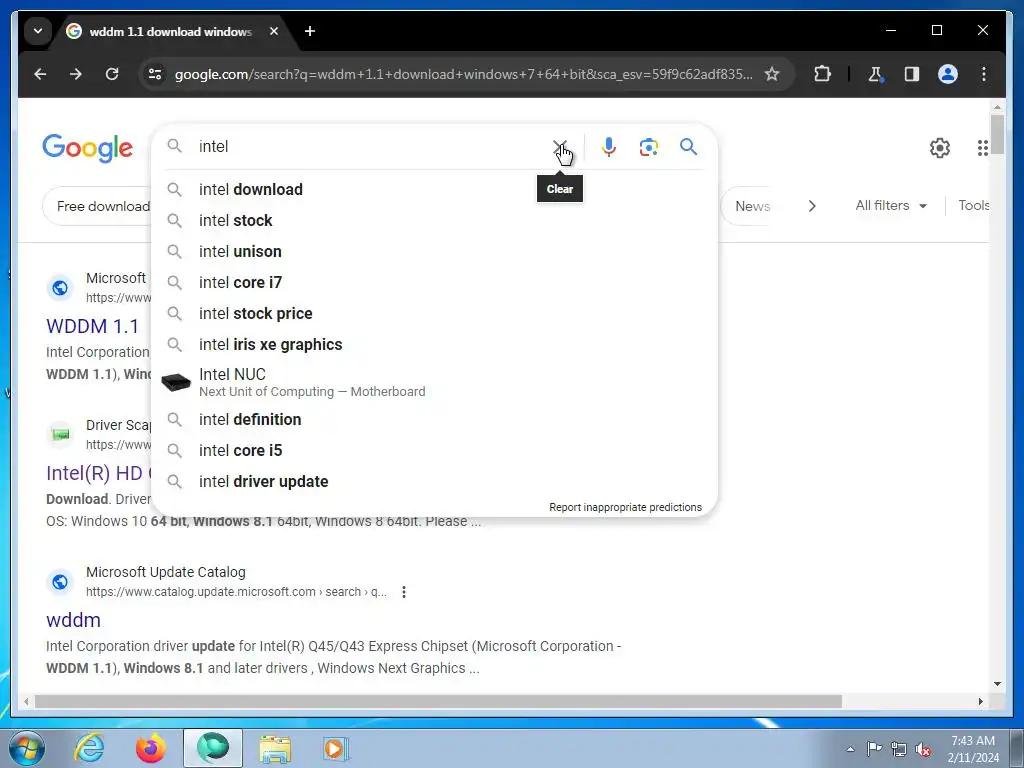Open Action Center flag icon
Viewport: 1024px width, 768px height.
874,749
